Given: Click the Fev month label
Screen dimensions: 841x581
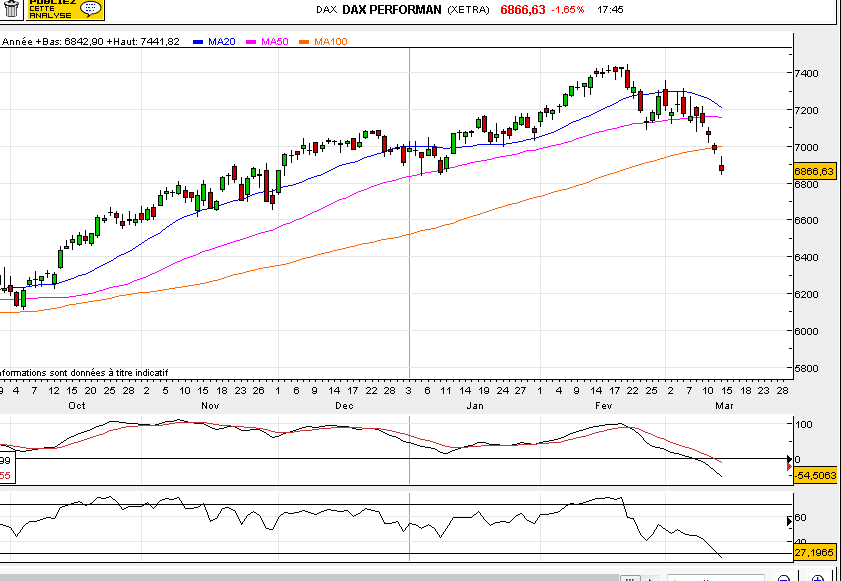Looking at the screenshot, I should [x=603, y=406].
